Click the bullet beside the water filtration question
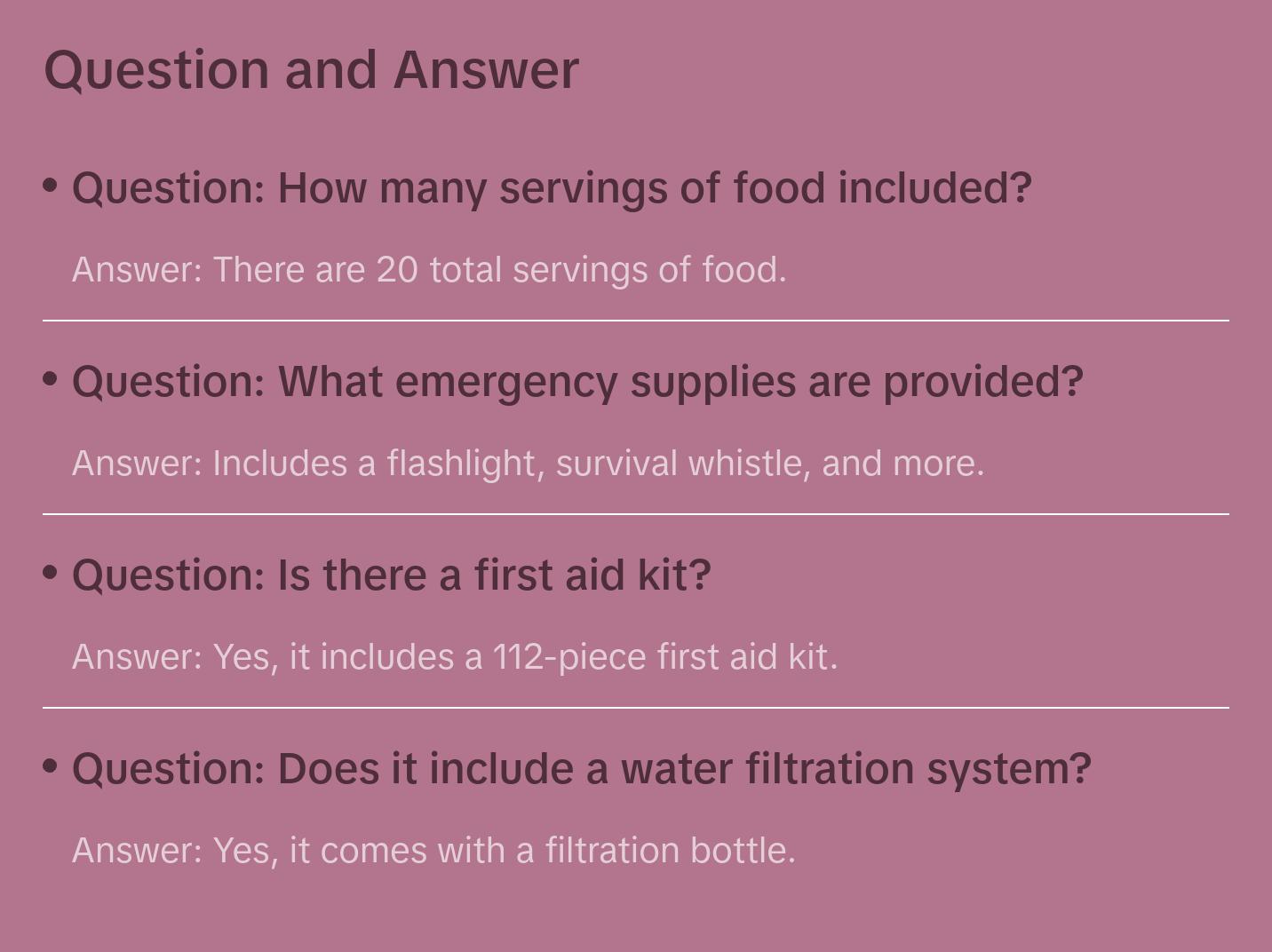 tap(51, 766)
